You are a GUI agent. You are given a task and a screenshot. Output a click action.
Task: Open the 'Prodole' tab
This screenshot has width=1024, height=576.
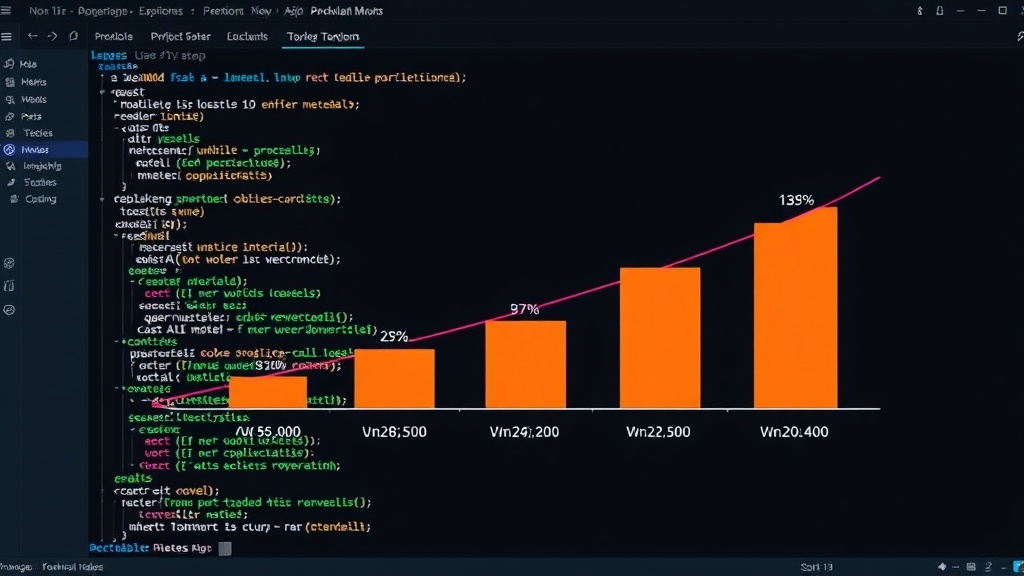point(114,37)
